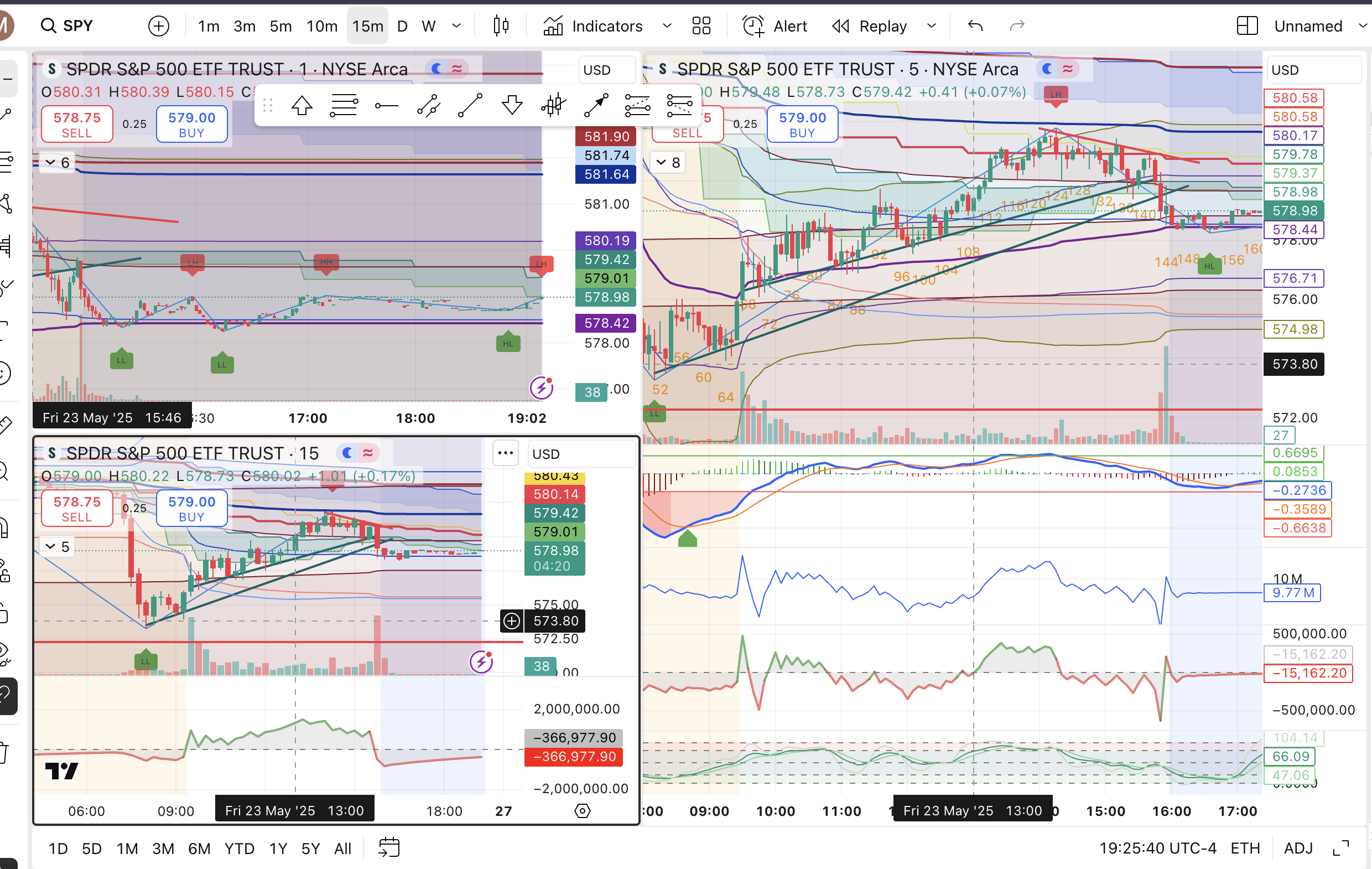Viewport: 1372px width, 869px height.
Task: Redo the last chart action
Action: (1017, 25)
